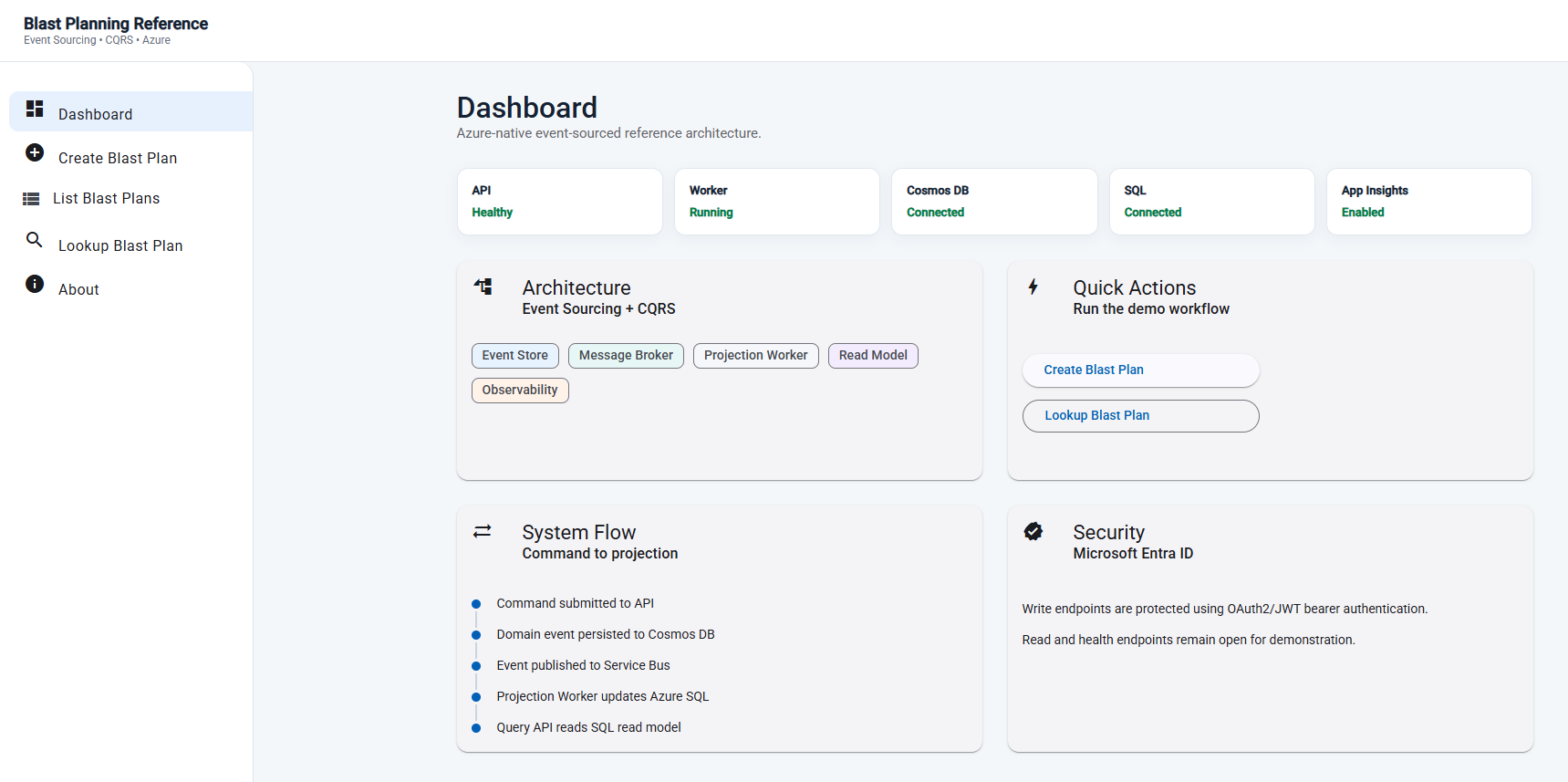Viewport: 1568px width, 782px height.
Task: Click the plus icon beside Create Blast Plan
Action: 35,152
